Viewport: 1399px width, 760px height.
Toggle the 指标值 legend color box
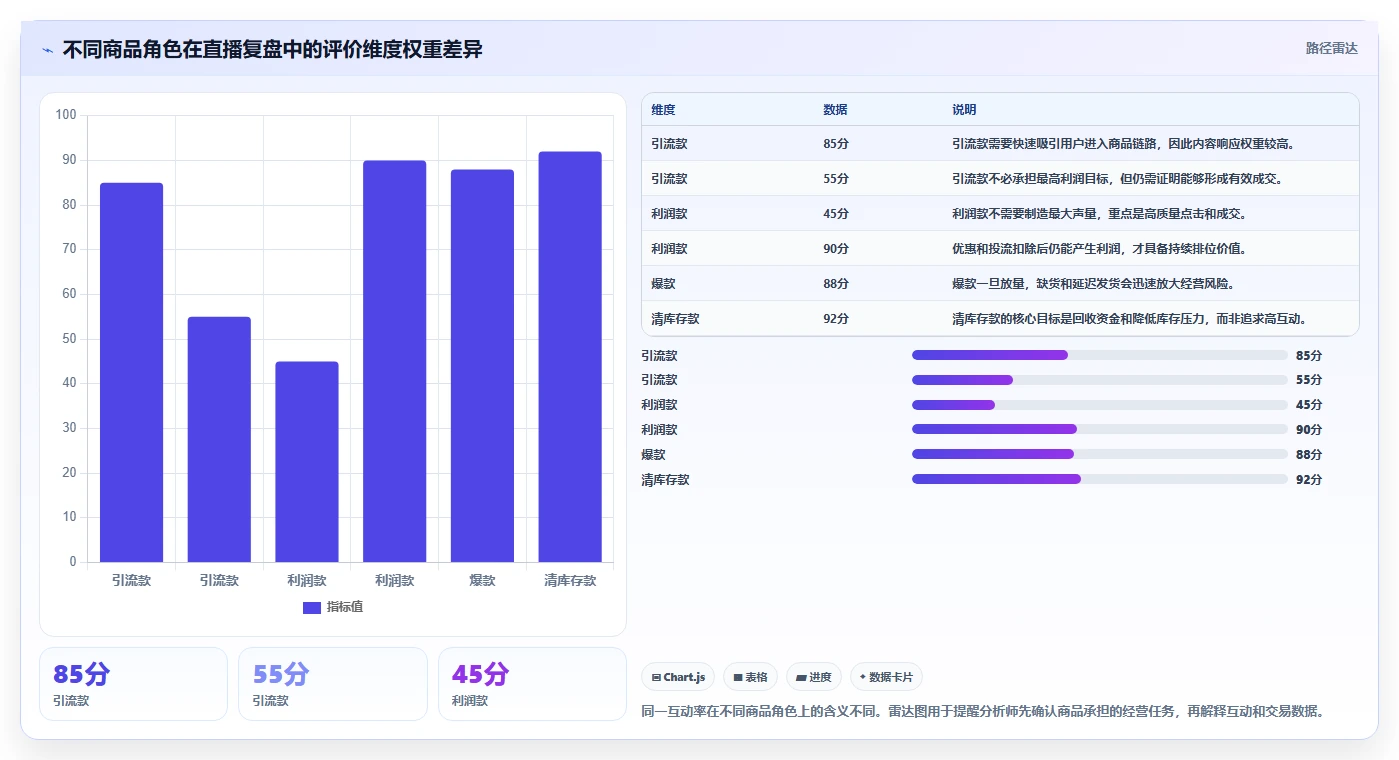click(312, 607)
